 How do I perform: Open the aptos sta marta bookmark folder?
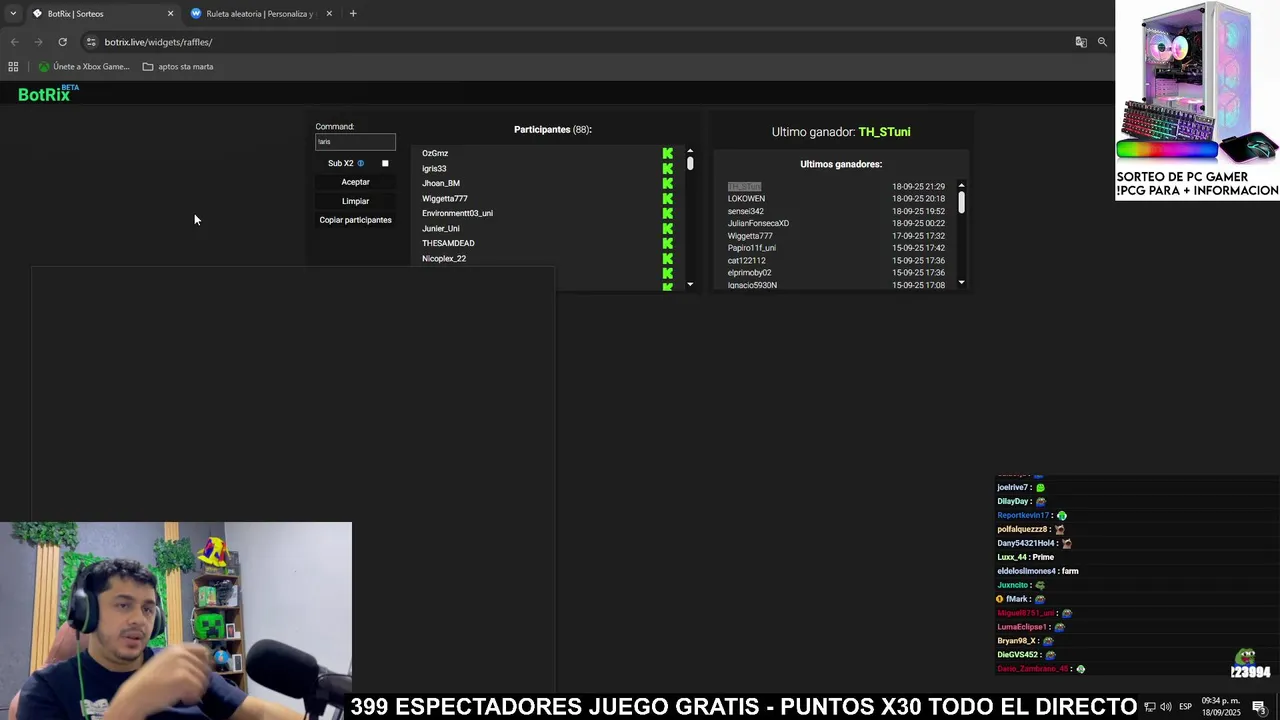pos(178,67)
